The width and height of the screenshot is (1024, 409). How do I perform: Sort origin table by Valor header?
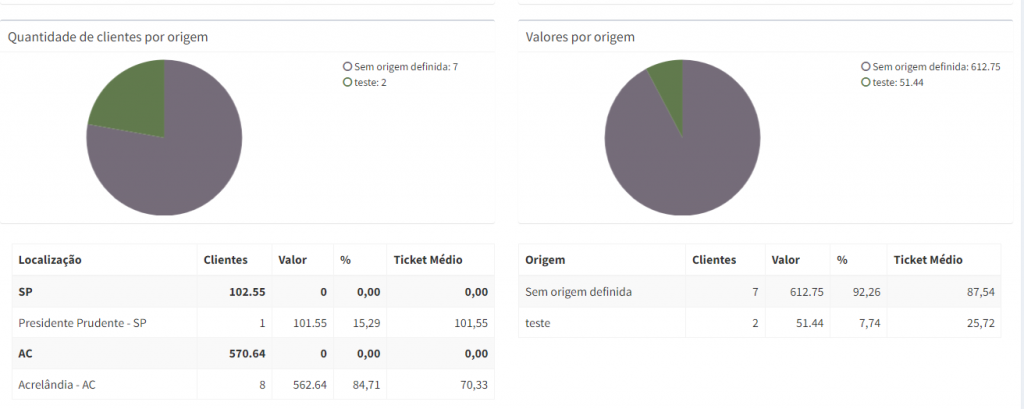click(785, 259)
